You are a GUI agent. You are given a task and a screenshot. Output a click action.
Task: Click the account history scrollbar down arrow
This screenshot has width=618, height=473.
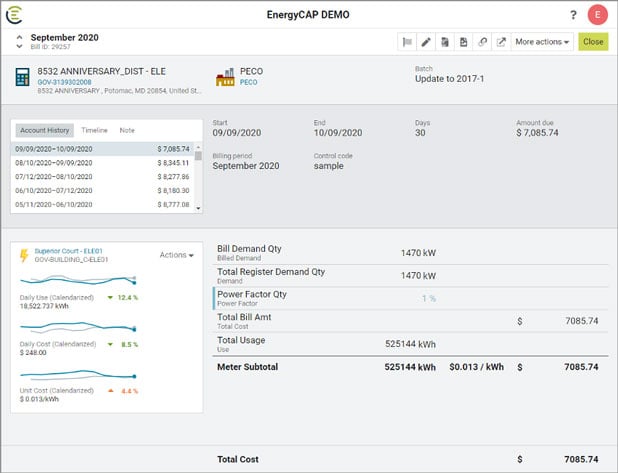[198, 208]
